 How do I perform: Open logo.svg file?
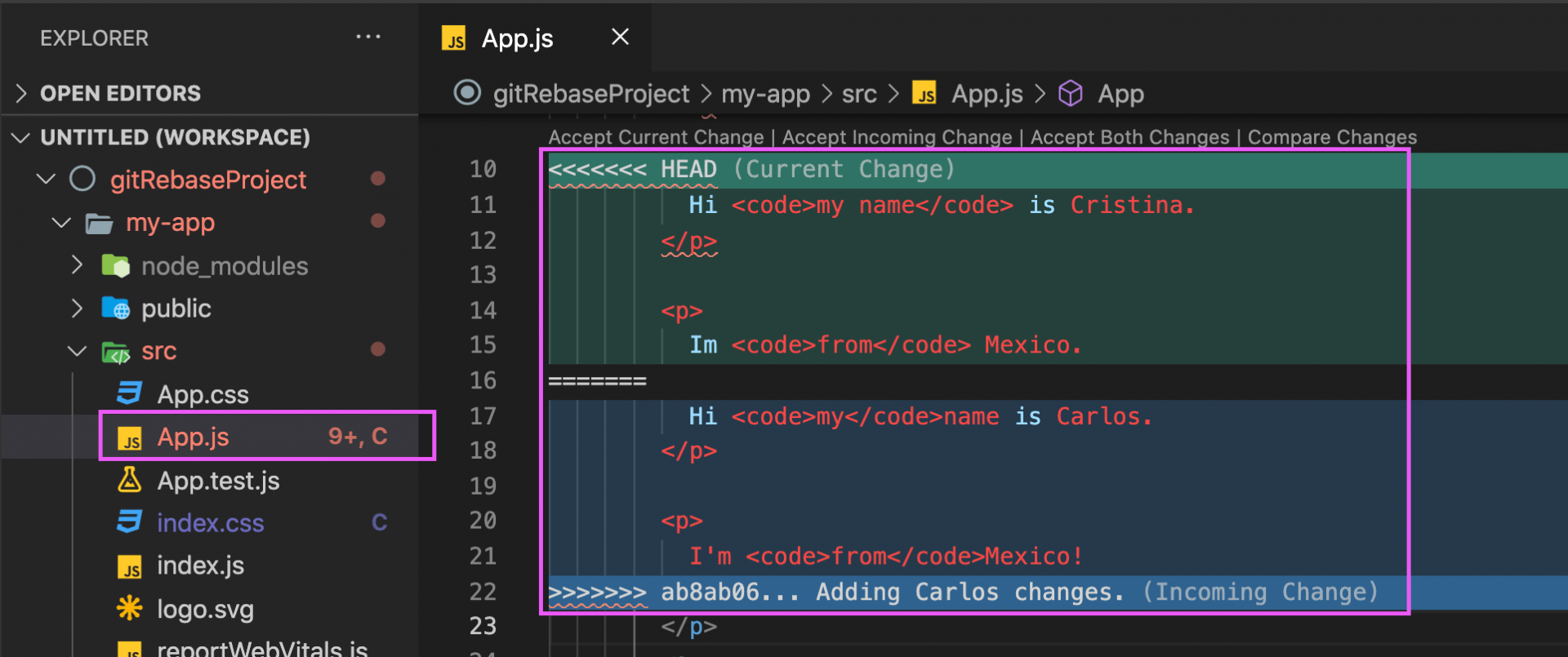pos(205,610)
